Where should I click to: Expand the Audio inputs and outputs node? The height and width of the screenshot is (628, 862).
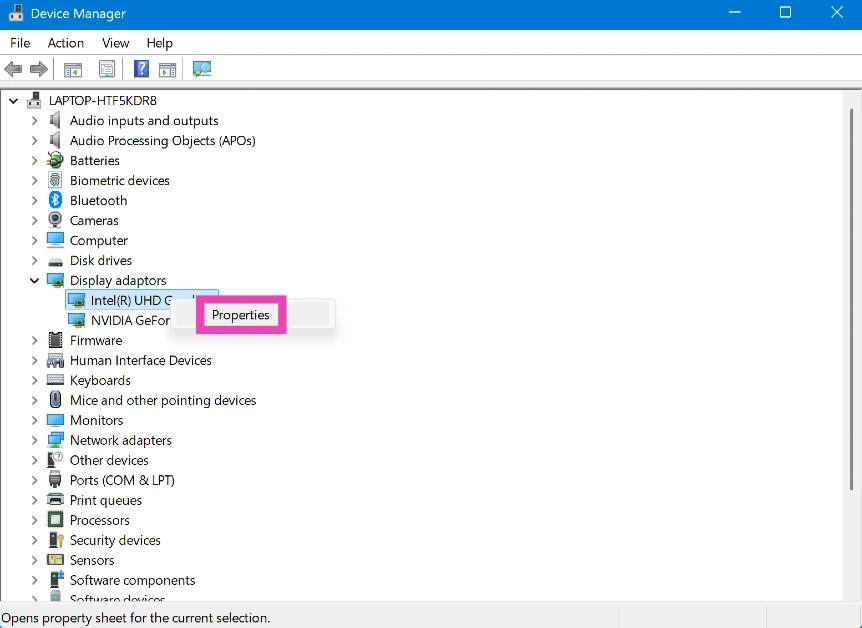(34, 120)
